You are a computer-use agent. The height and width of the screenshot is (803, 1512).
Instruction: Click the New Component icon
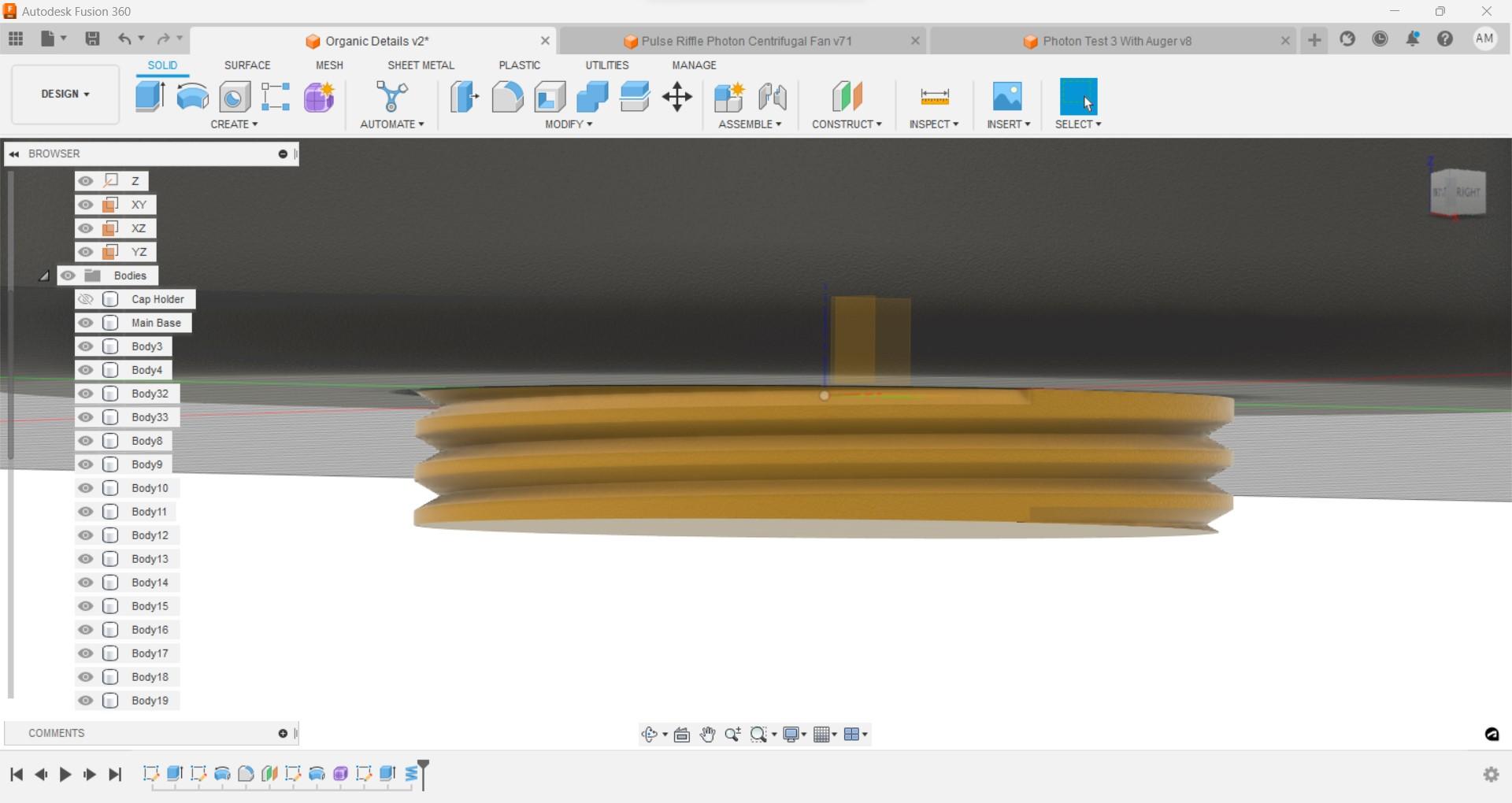[729, 97]
